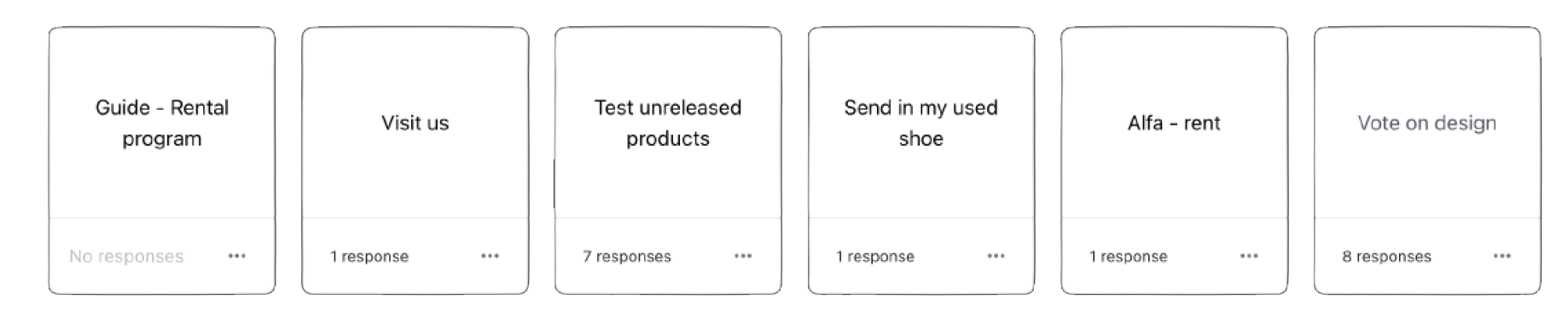This screenshot has width=1568, height=324.
Task: View 8 responses on Vote on design
Action: tap(1387, 257)
